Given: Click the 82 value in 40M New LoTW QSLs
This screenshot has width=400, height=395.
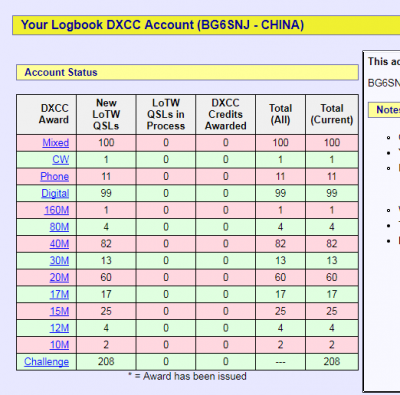Looking at the screenshot, I should coord(106,244).
